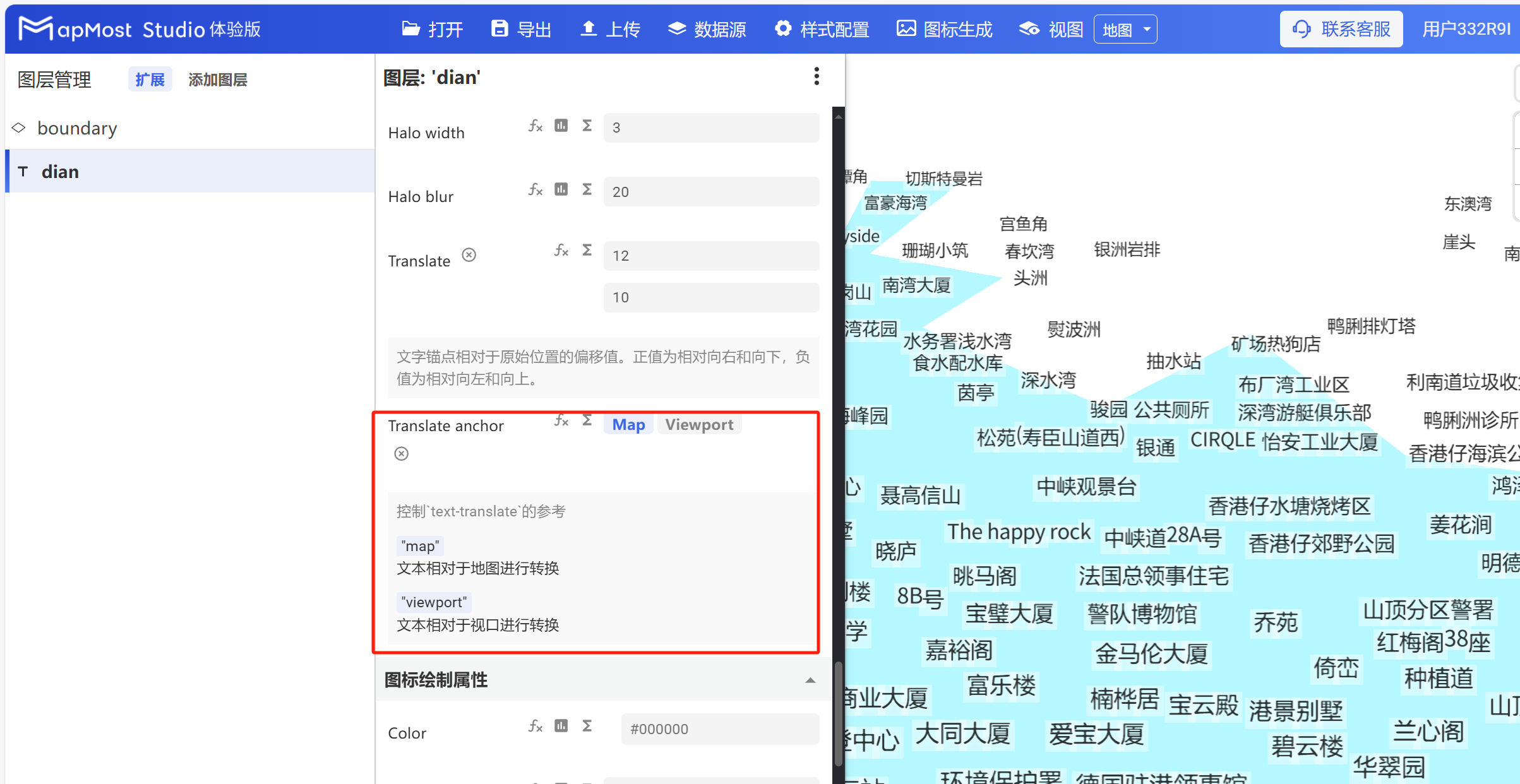Open the 数据源 data source panel
1520x784 pixels.
coord(707,29)
